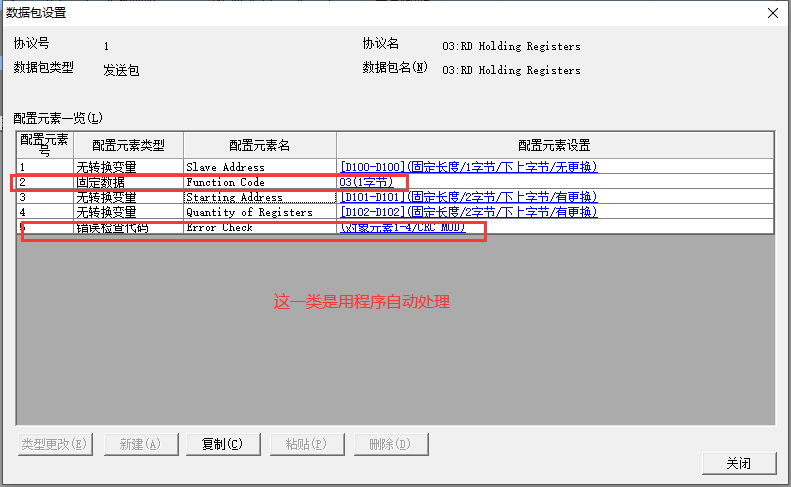Select the Function Code element name cell
Image resolution: width=791 pixels, height=487 pixels.
[x=225, y=182]
